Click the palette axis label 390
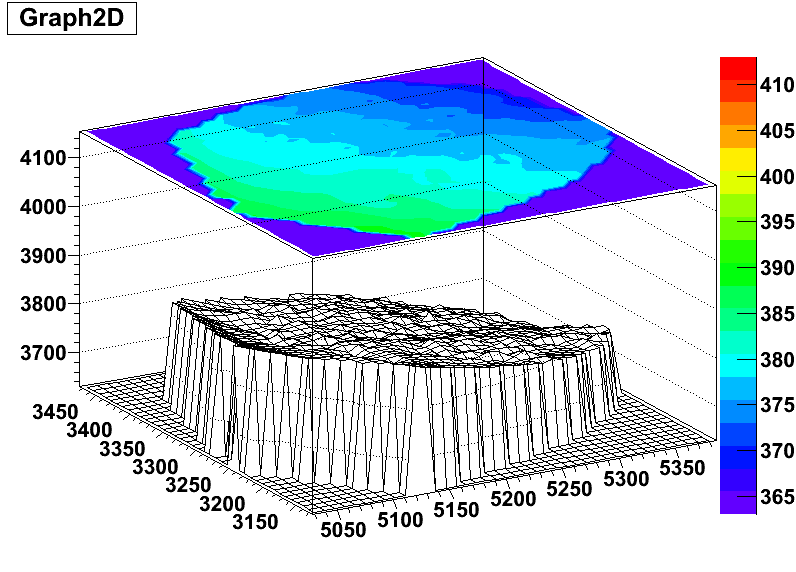The height and width of the screenshot is (572, 796). pos(777,268)
